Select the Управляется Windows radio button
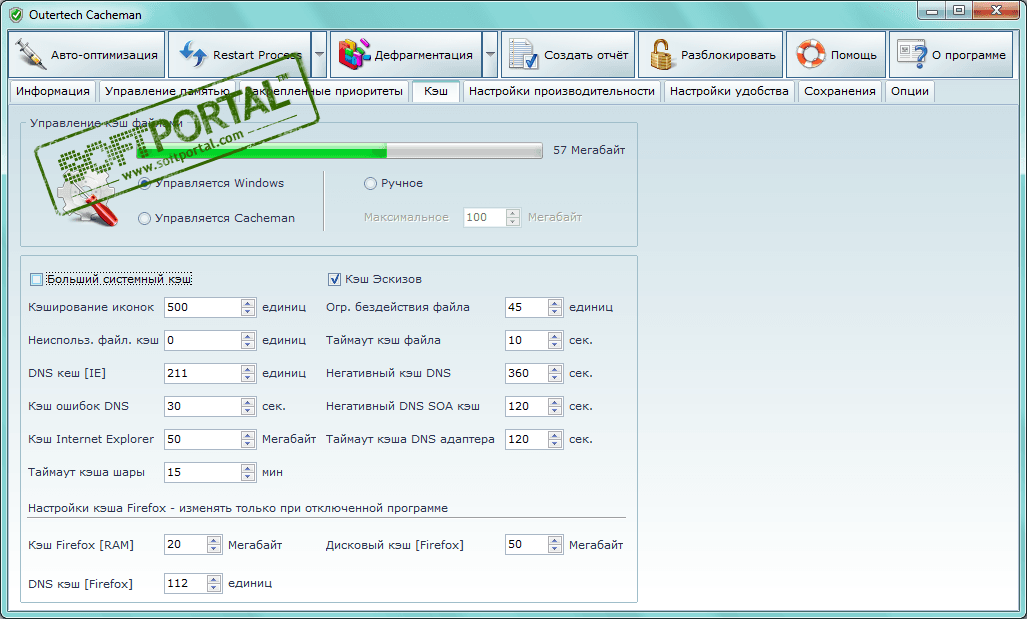This screenshot has height=619, width=1027. tap(145, 183)
